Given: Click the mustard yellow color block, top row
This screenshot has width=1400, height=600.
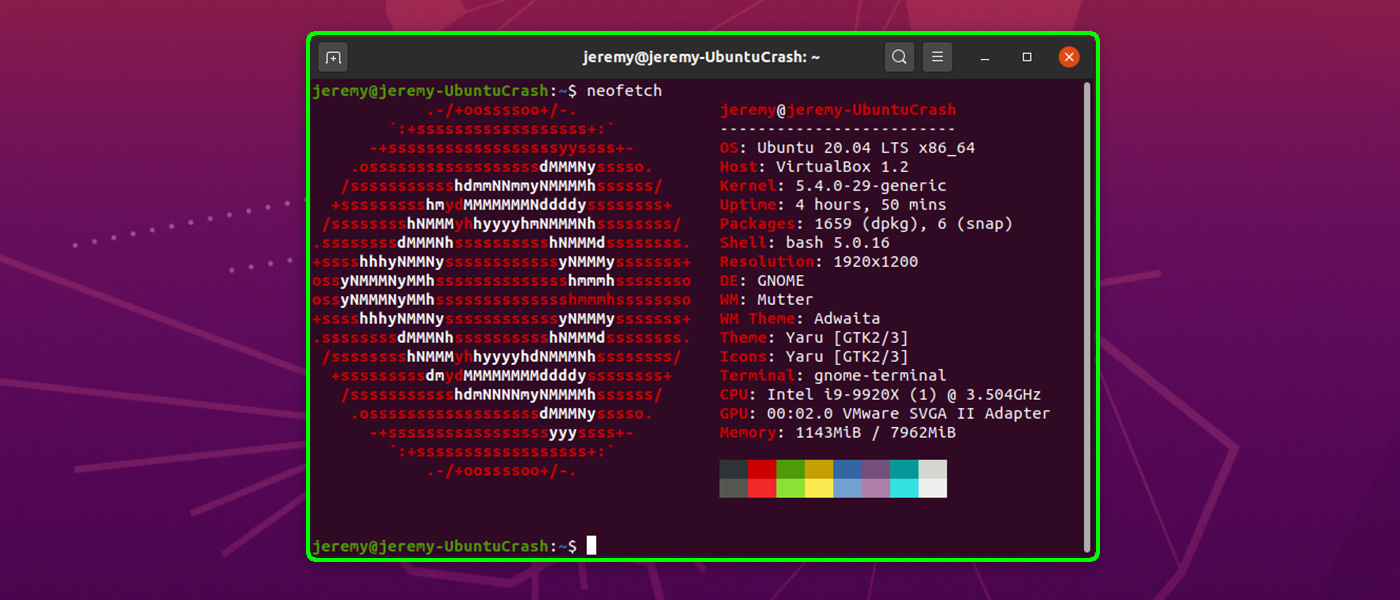Looking at the screenshot, I should pyautogui.click(x=819, y=469).
